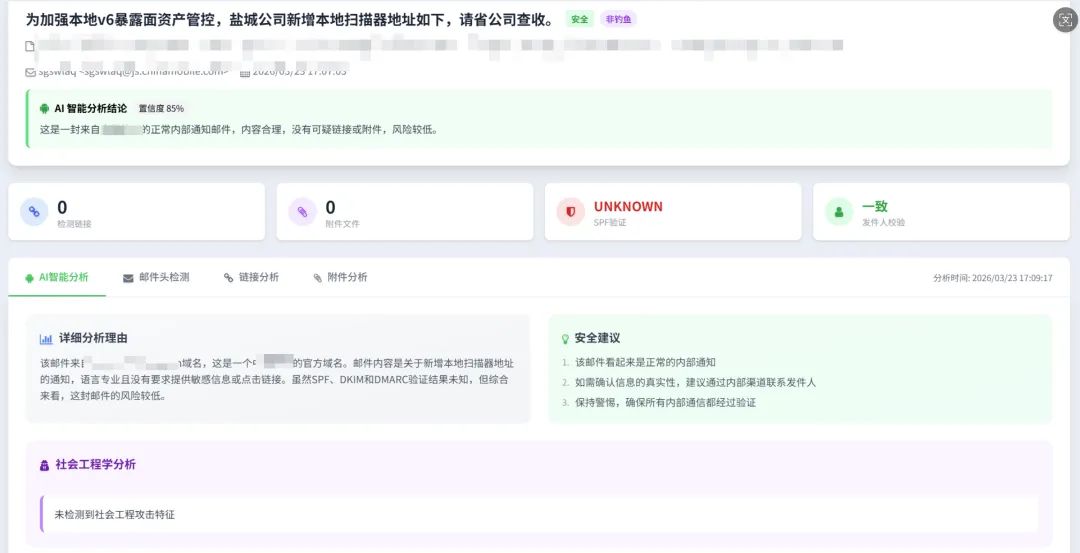Screen dimensions: 1080x553
Task: Click the screenshot capture icon at top right
Action: click(1065, 20)
